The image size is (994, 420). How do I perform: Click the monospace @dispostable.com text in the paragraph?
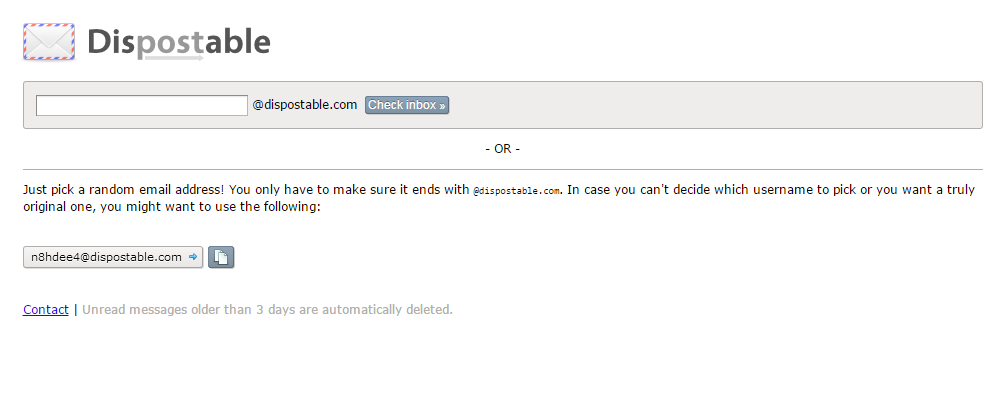click(x=517, y=191)
